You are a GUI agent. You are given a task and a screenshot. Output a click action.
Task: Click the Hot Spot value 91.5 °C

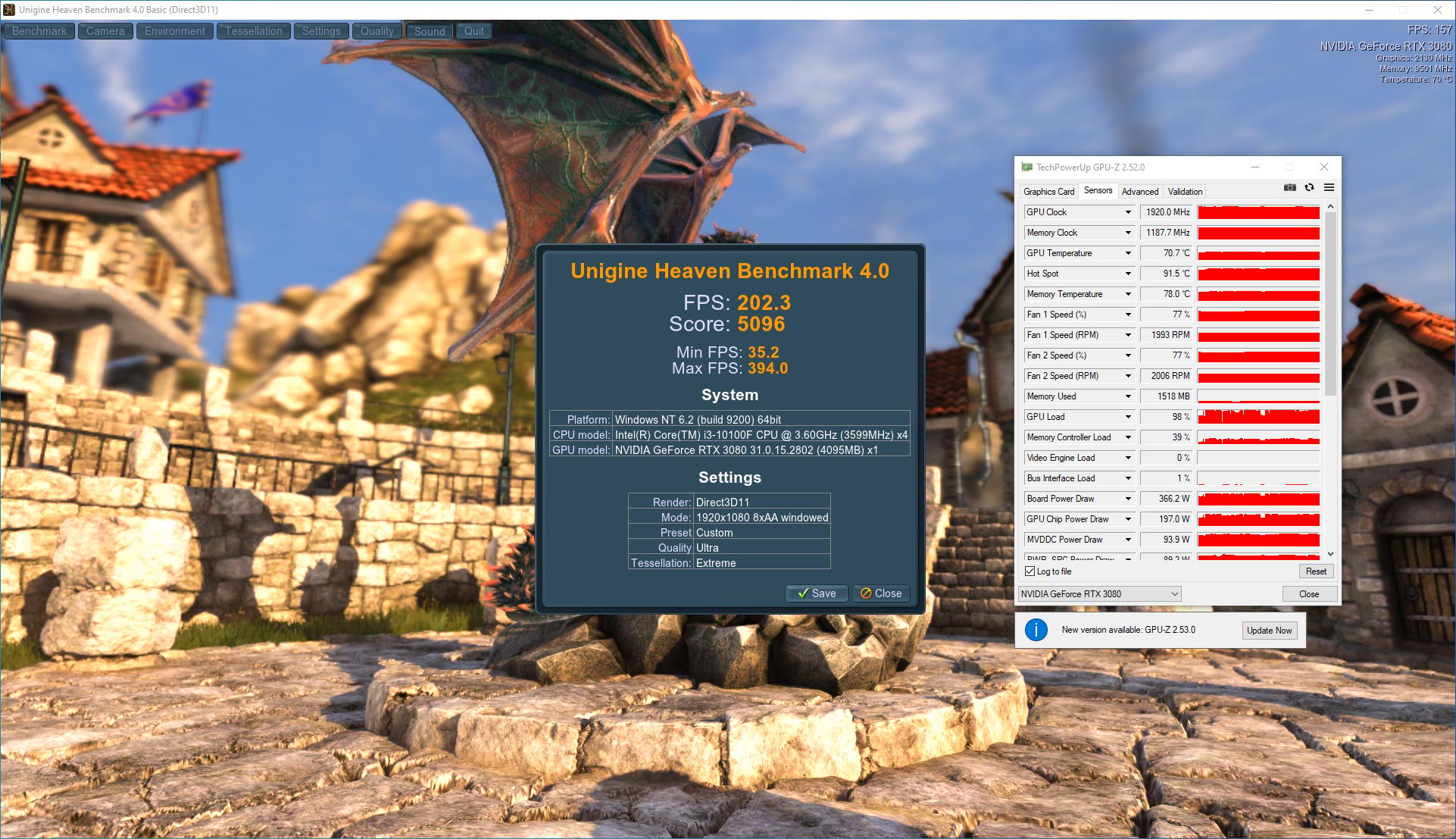coord(1167,274)
